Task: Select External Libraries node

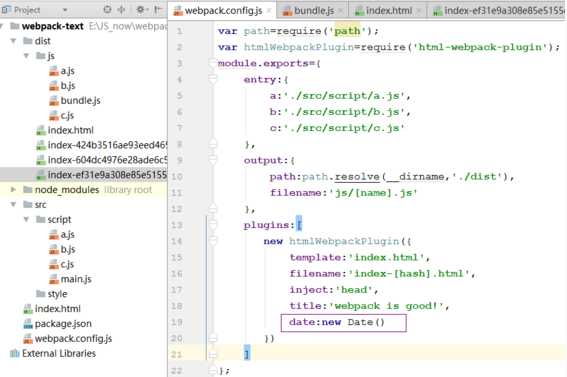Action: (59, 354)
